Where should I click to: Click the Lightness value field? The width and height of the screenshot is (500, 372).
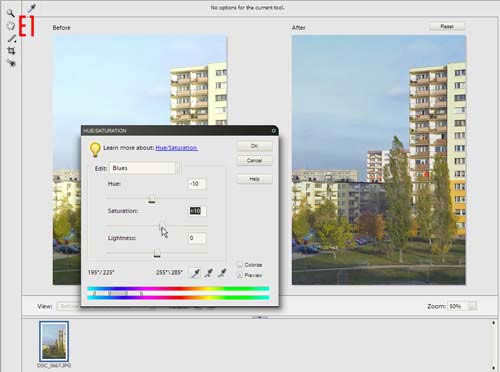pyautogui.click(x=197, y=238)
